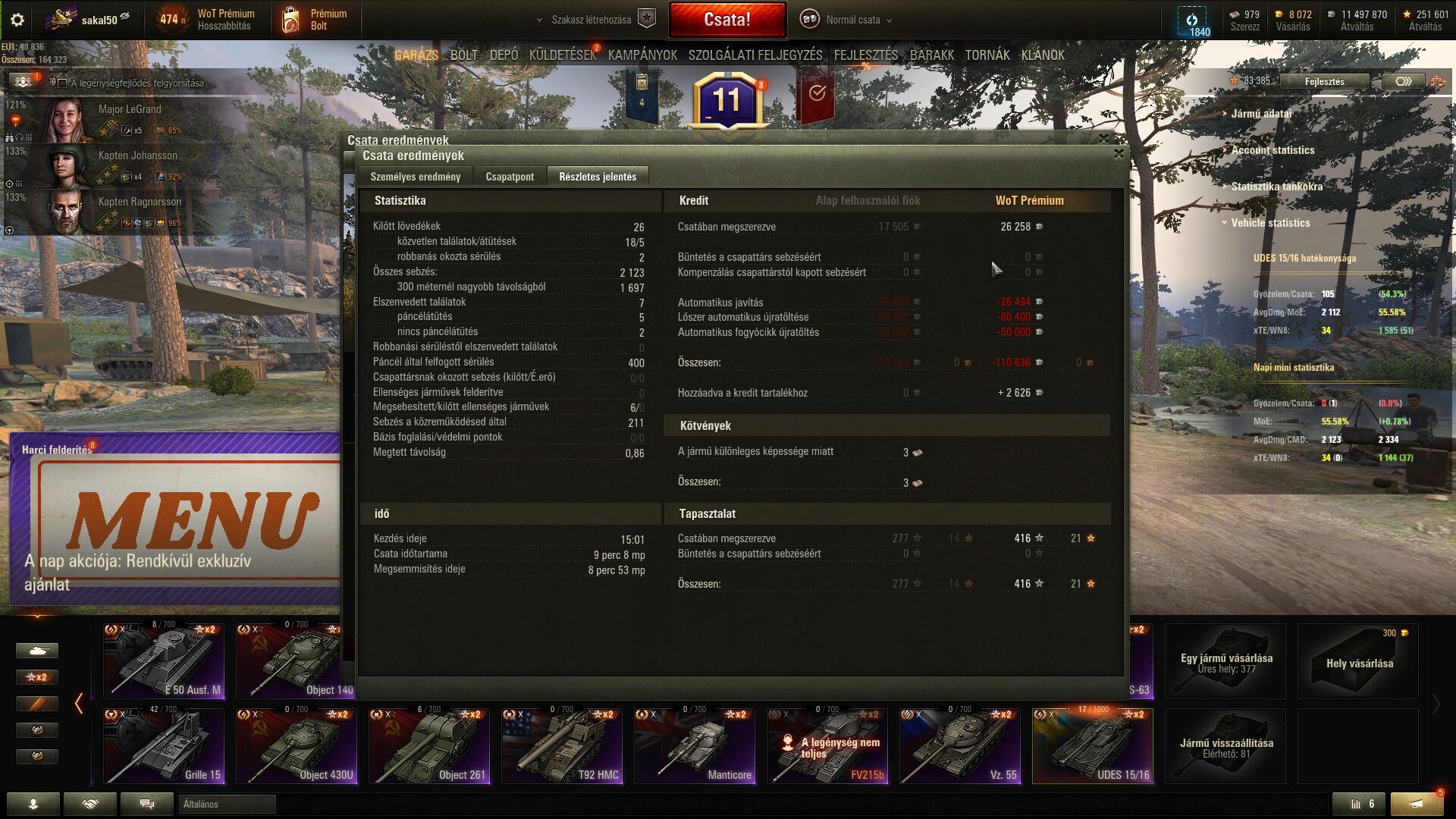Collapse the Vehicle statistics section

[x=1269, y=223]
